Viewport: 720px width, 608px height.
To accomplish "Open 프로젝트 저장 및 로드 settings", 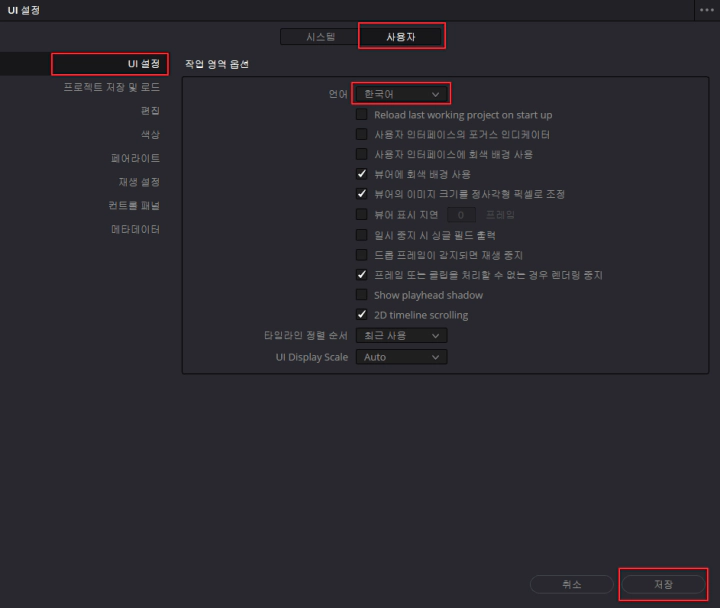I will pos(112,87).
